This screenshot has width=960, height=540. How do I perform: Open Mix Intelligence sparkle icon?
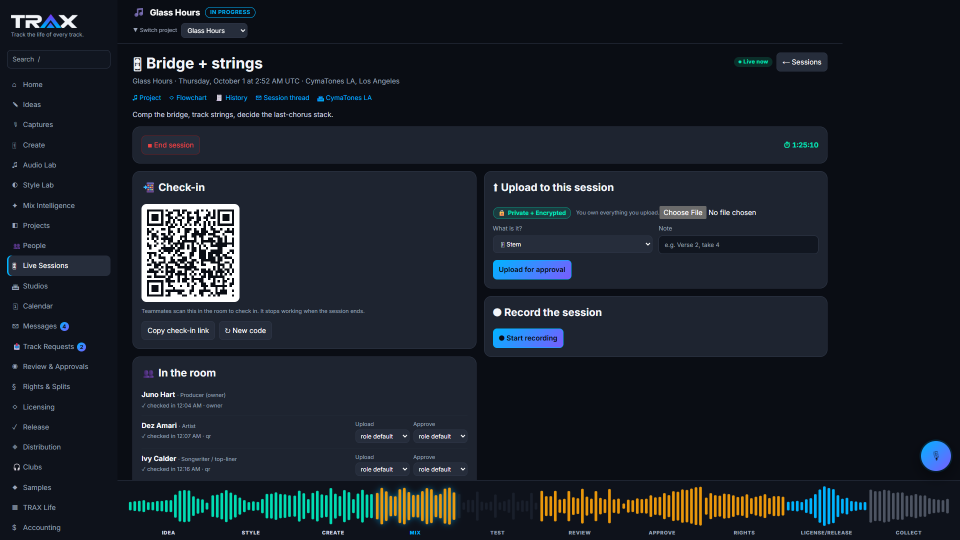[15, 206]
